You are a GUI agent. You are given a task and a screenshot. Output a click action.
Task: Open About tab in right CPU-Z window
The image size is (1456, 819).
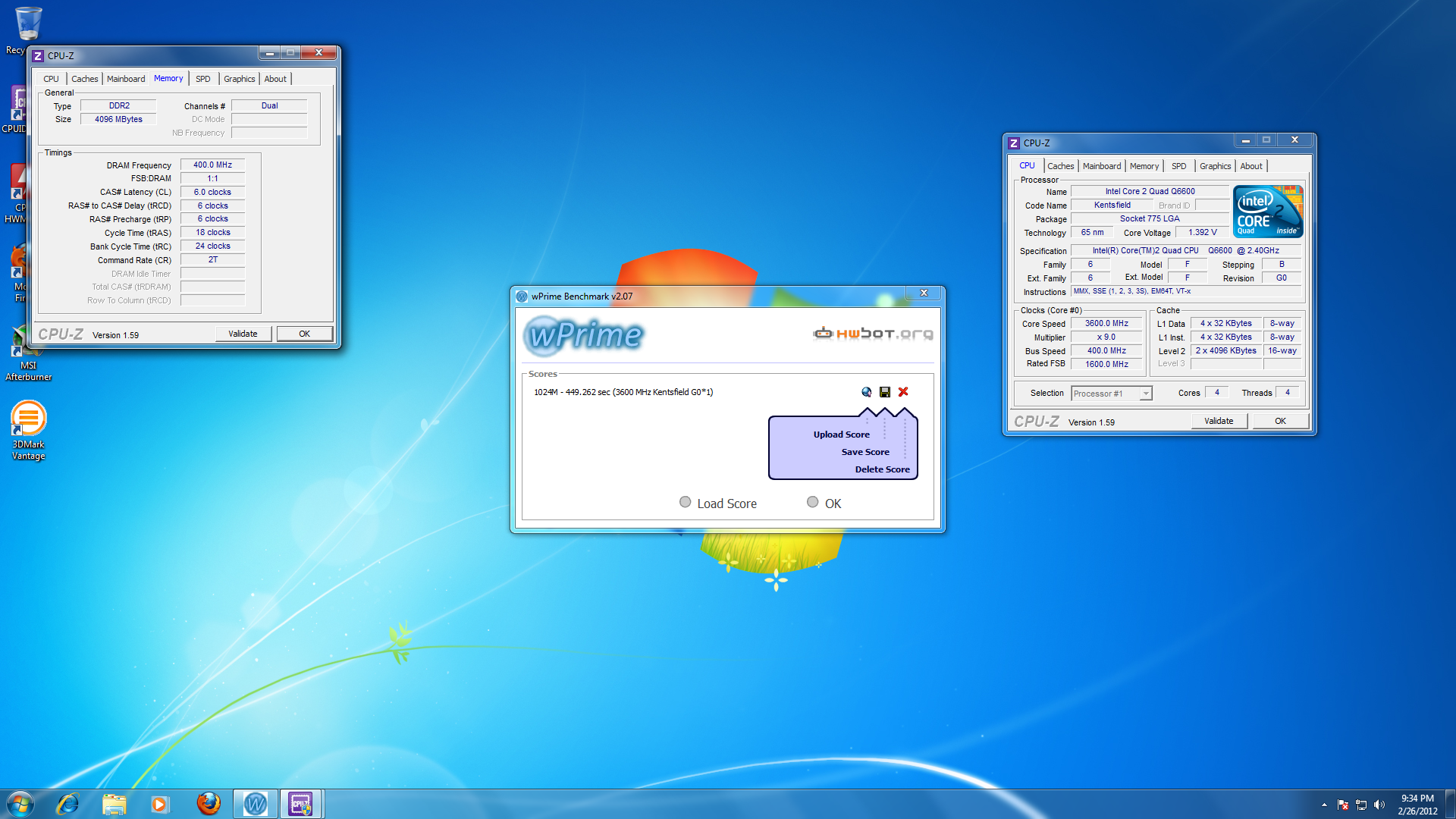click(x=1251, y=166)
